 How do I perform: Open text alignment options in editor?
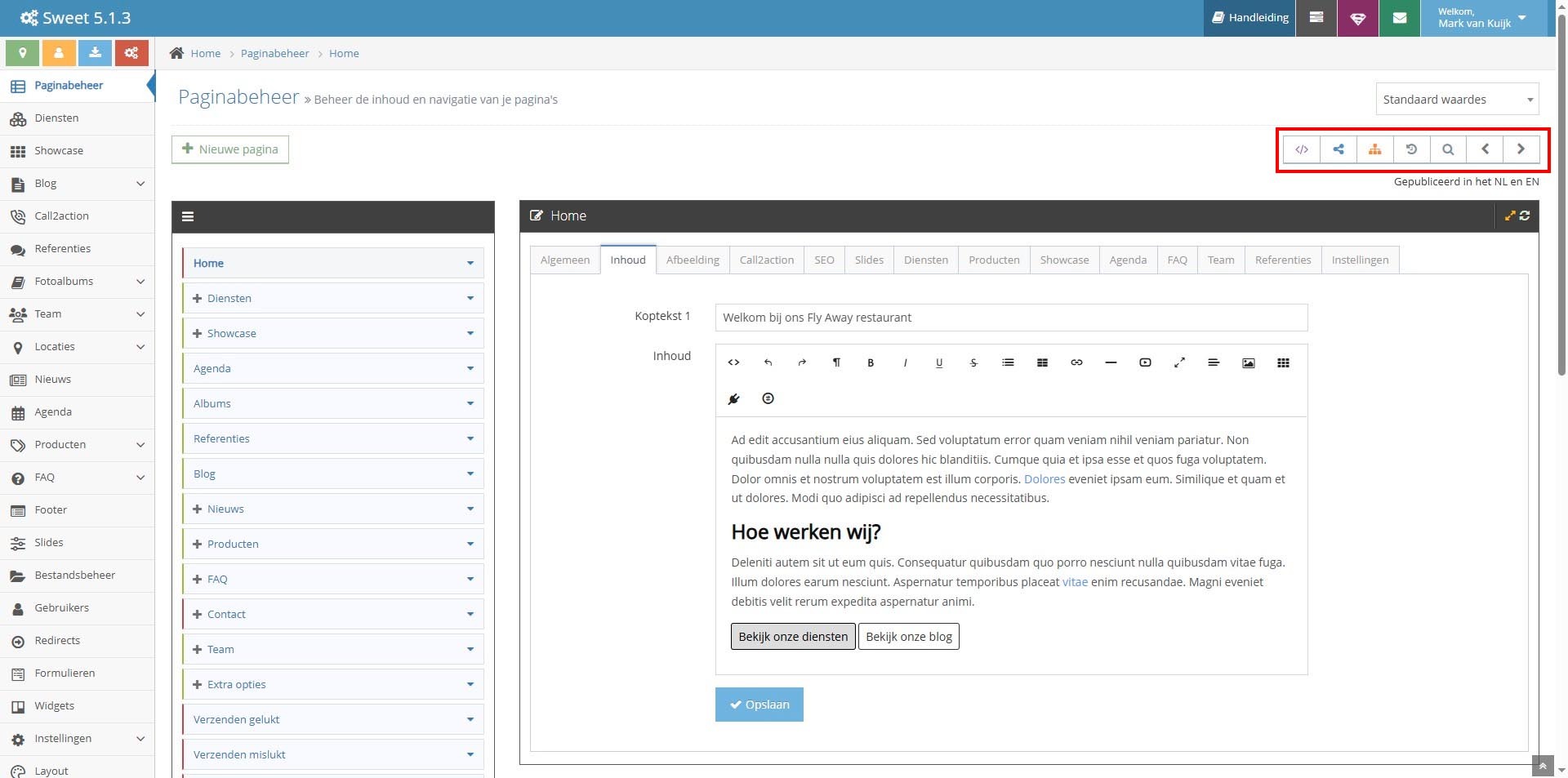pos(1214,362)
